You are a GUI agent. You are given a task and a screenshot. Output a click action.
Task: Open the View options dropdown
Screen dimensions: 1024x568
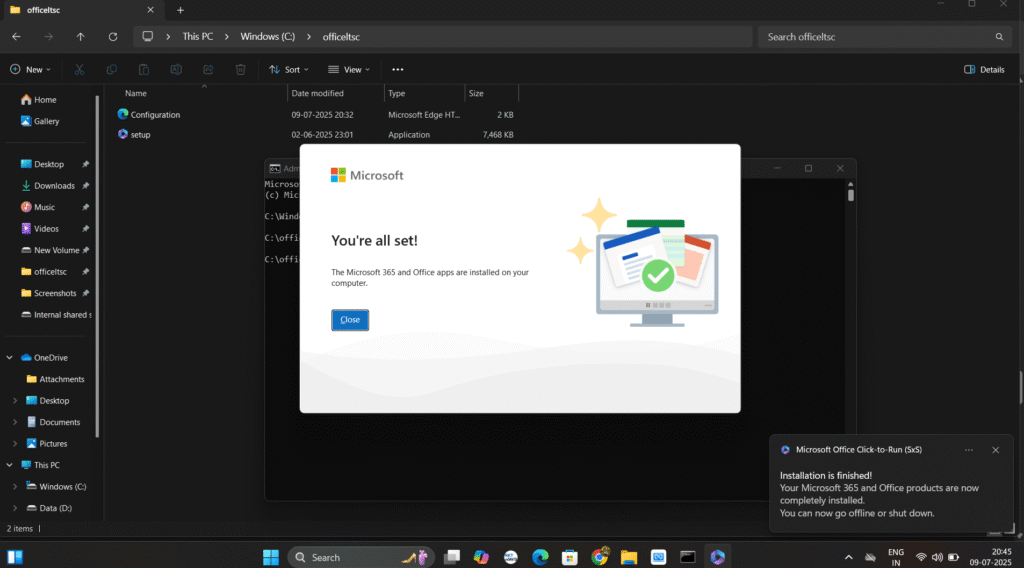click(x=349, y=69)
